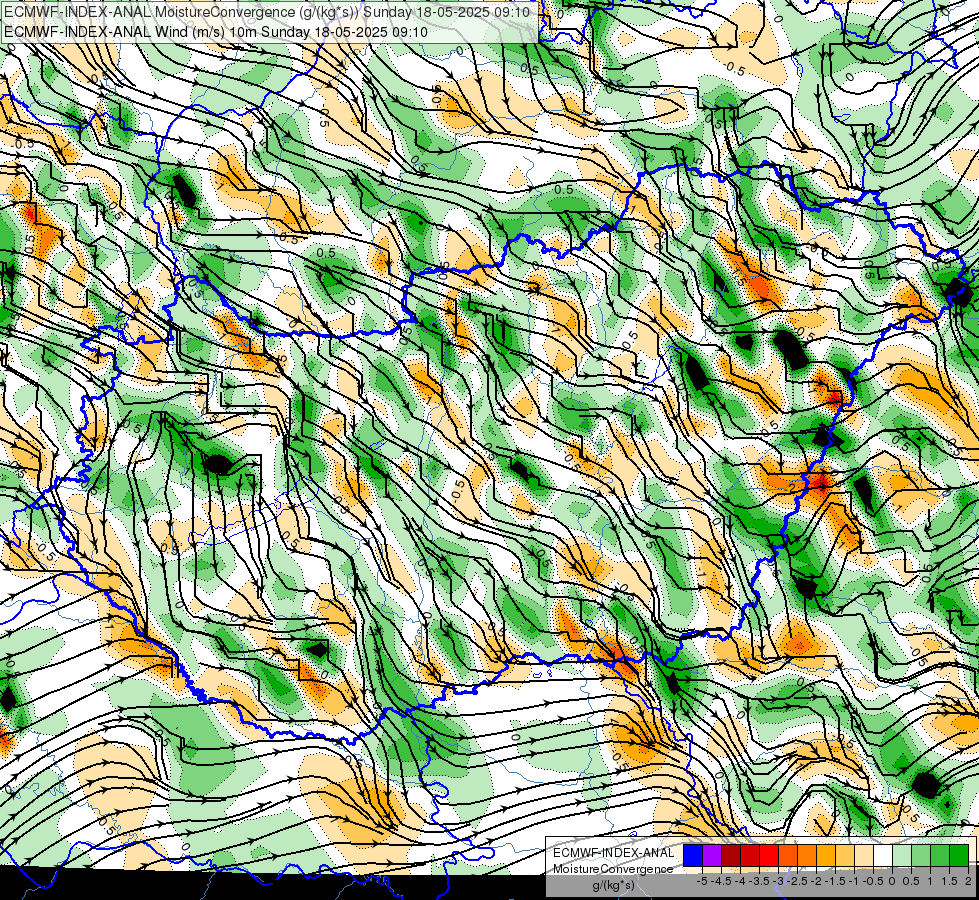Click the white legend swatch
The image size is (979, 900).
[883, 855]
